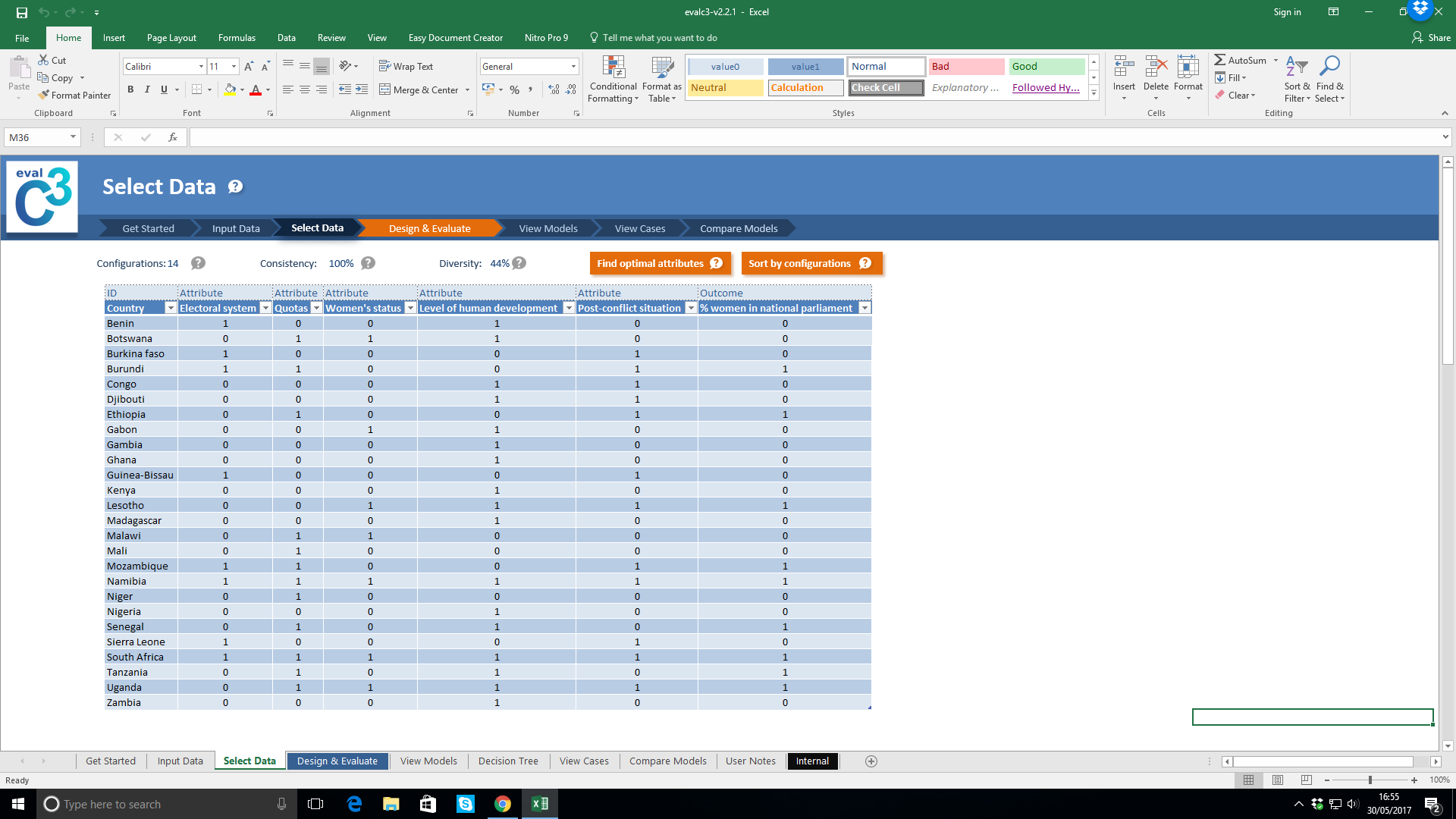Expand the font name Calibri dropdown

(201, 67)
